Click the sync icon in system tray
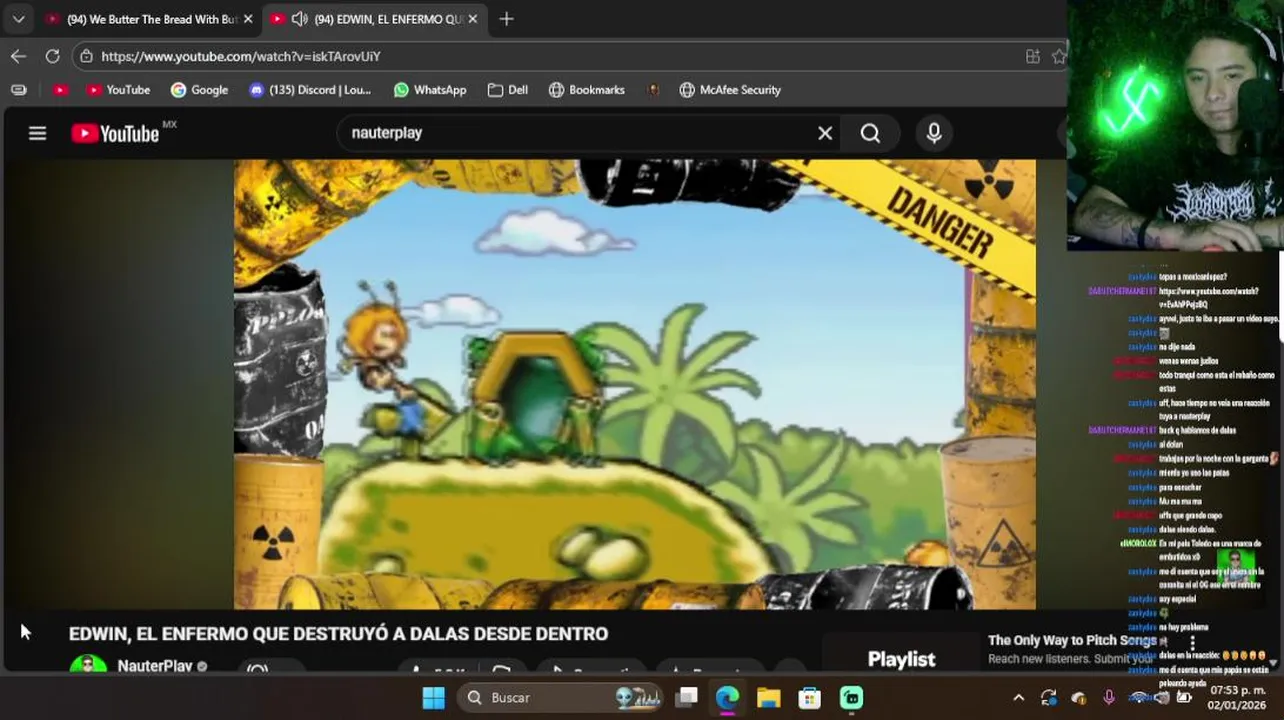The height and width of the screenshot is (720, 1284). tap(1048, 697)
